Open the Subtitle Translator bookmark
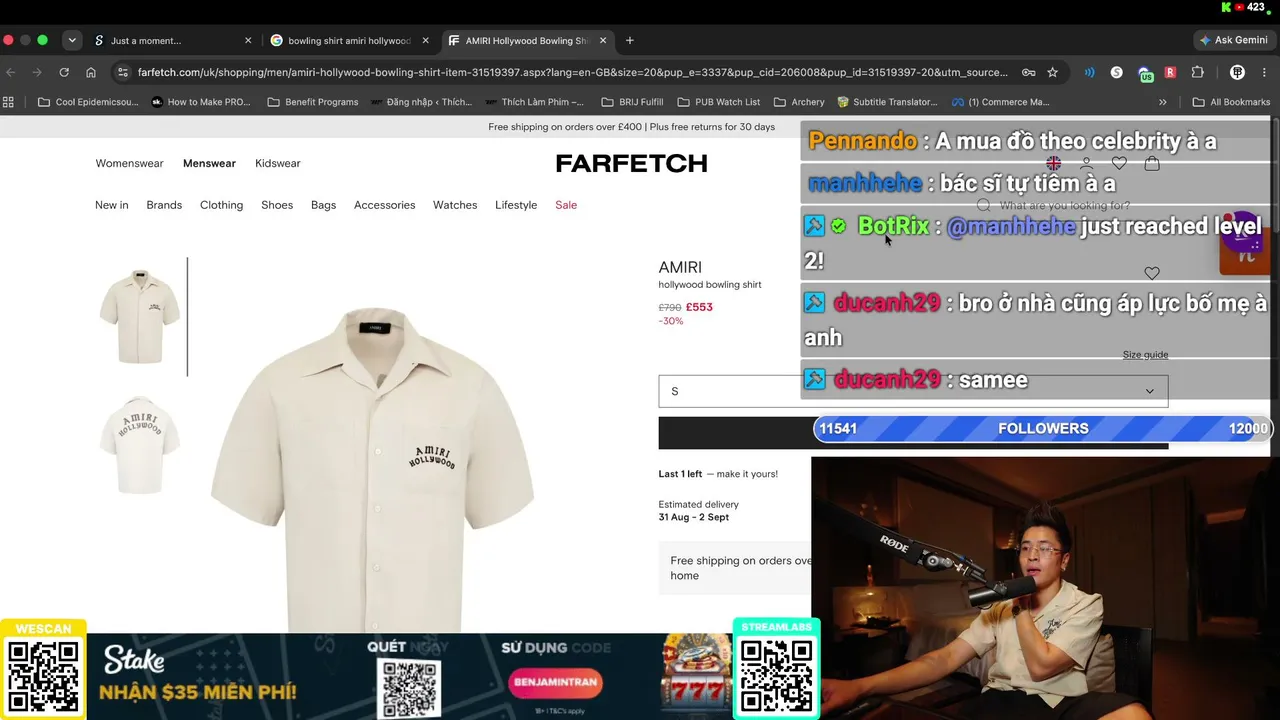This screenshot has height=720, width=1280. point(887,102)
